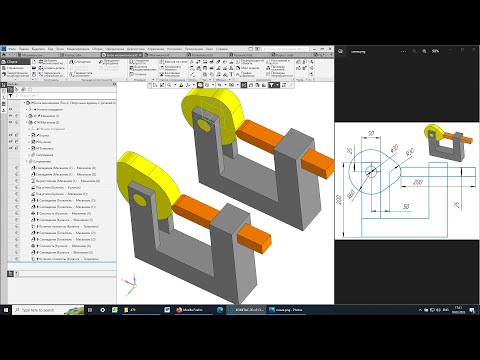This screenshot has width=480, height=360.
Task: Pin the model tree panel
Action: (x=114, y=84)
